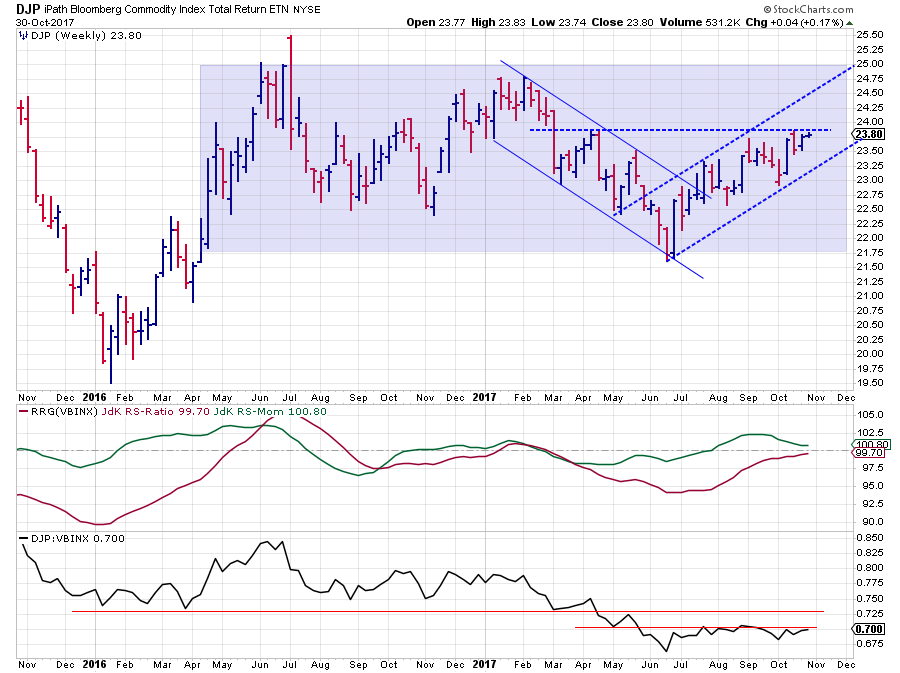Viewport: 900px width, 673px height.
Task: Click the green up-arrow change indicator
Action: 849,23
